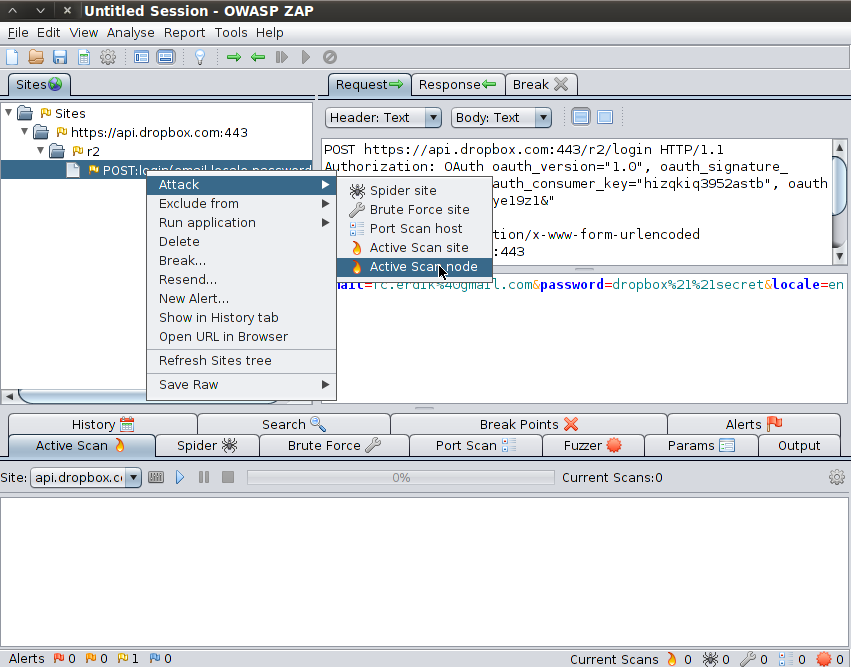Viewport: 851px width, 667px height.
Task: Choose Spider site from Attack submenu
Action: pyautogui.click(x=415, y=190)
